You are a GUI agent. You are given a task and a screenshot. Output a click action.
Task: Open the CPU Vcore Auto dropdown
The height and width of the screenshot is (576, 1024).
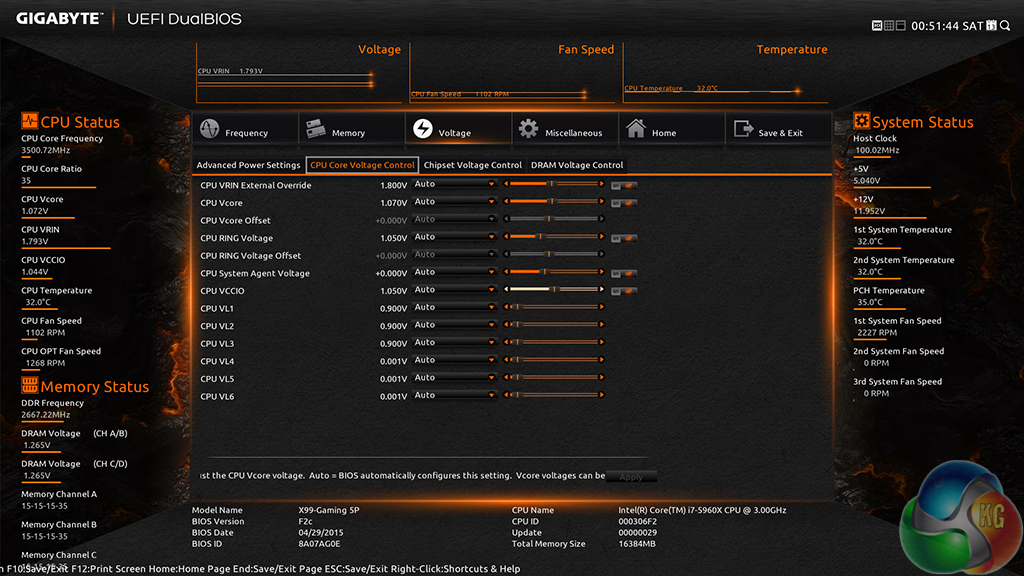tap(455, 202)
